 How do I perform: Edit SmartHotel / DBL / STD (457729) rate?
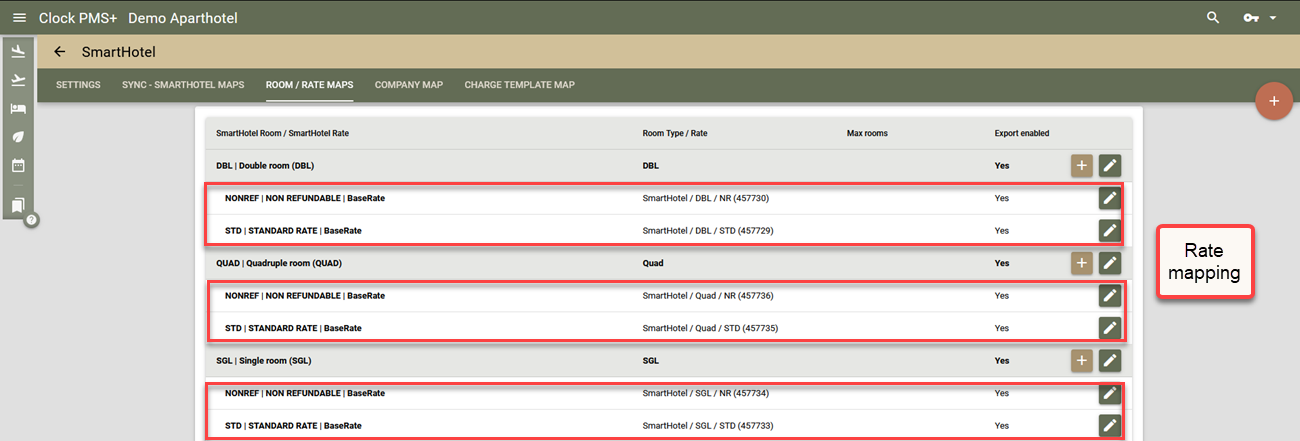(1109, 231)
